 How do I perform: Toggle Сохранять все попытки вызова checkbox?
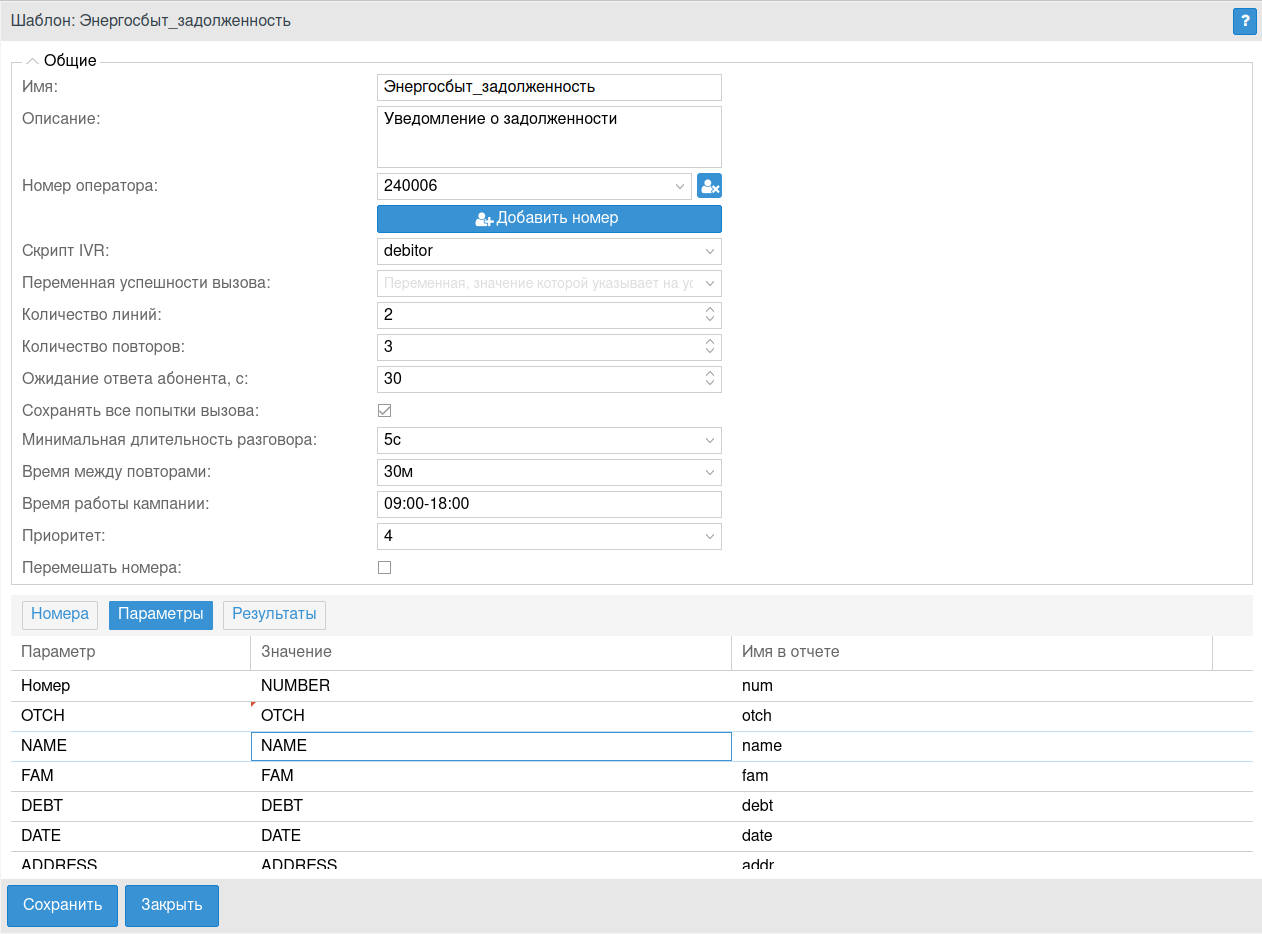tap(384, 410)
